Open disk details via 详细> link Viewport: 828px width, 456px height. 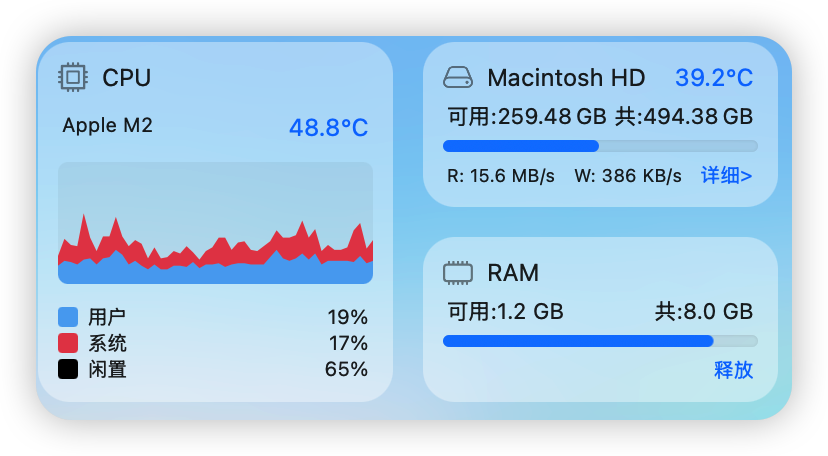(726, 175)
